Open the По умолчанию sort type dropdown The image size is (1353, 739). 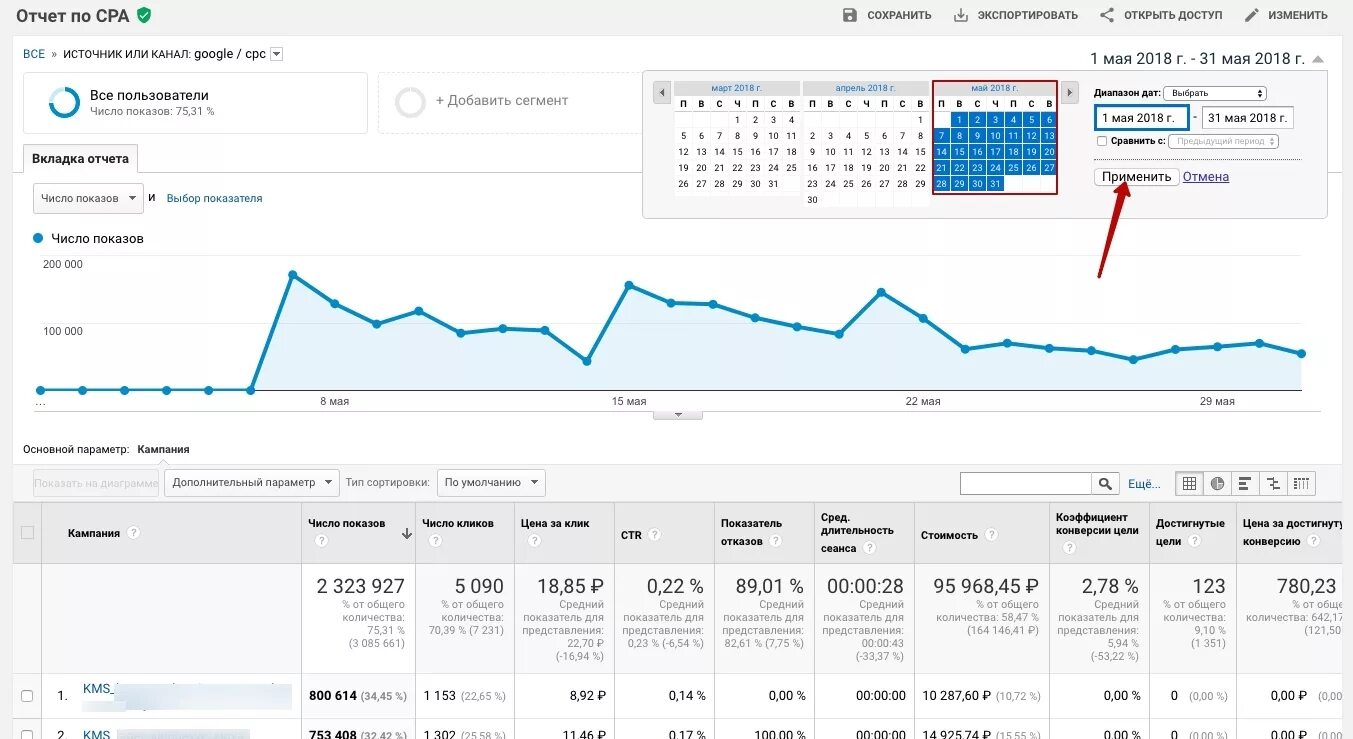tap(491, 482)
